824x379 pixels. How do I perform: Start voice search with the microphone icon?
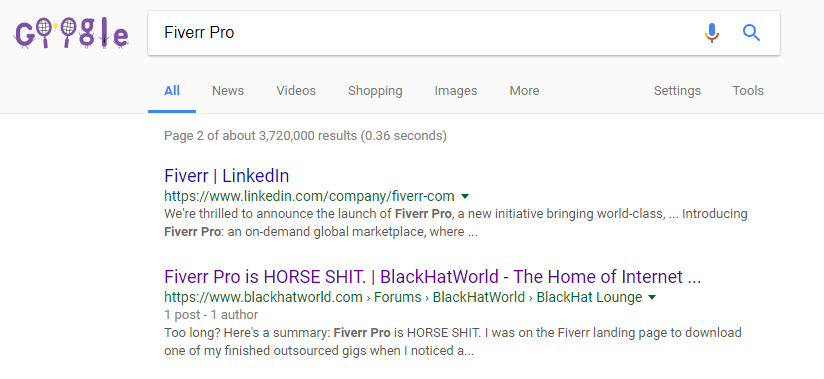click(x=712, y=33)
